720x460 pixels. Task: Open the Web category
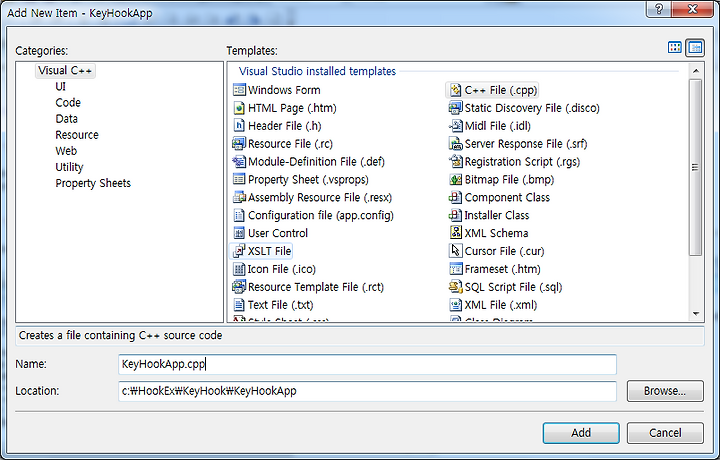(x=66, y=151)
